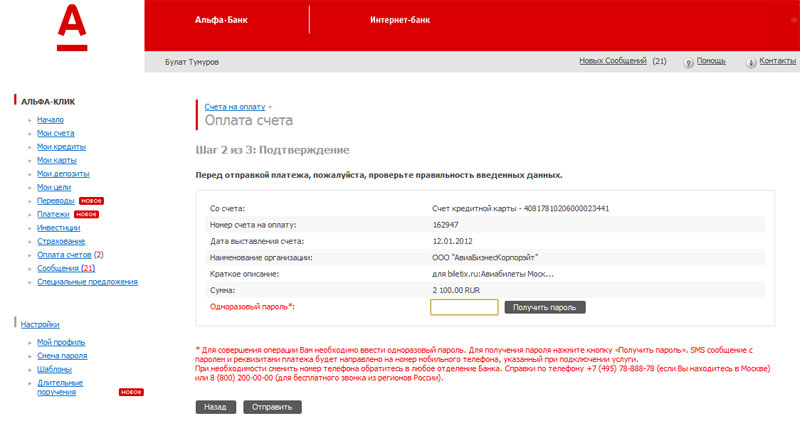Go to Начало in sidebar
This screenshot has height=421, width=800.
(51, 119)
